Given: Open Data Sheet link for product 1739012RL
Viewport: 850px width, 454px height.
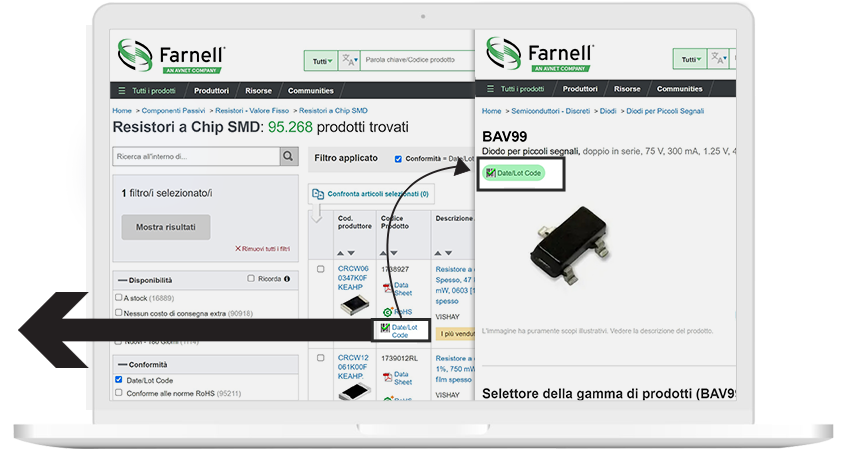Looking at the screenshot, I should click(403, 378).
